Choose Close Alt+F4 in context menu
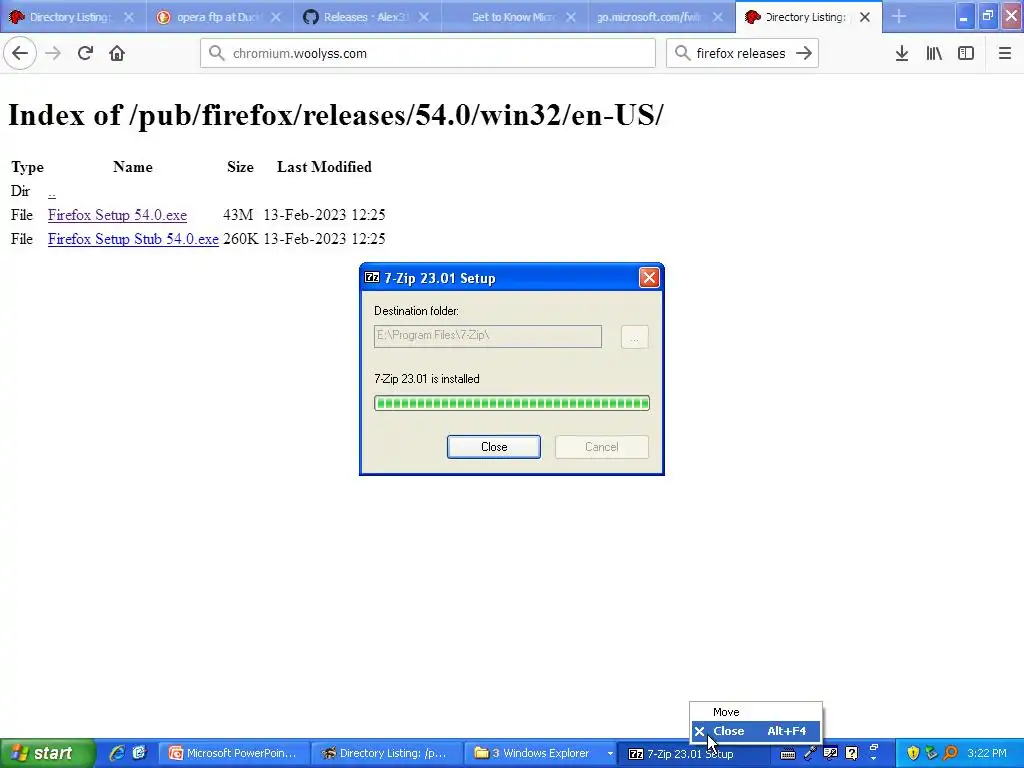This screenshot has height=768, width=1024. pyautogui.click(x=756, y=731)
